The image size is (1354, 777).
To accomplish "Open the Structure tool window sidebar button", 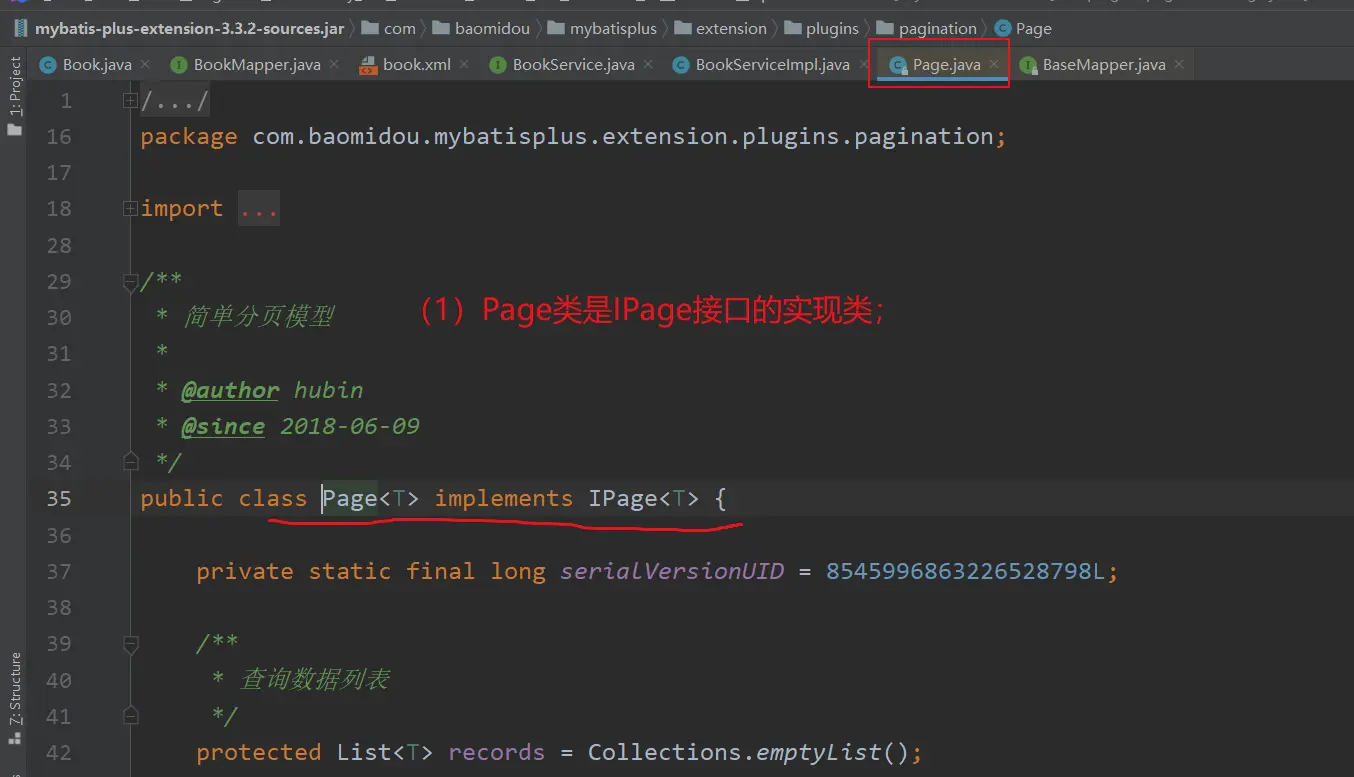I will click(x=14, y=690).
